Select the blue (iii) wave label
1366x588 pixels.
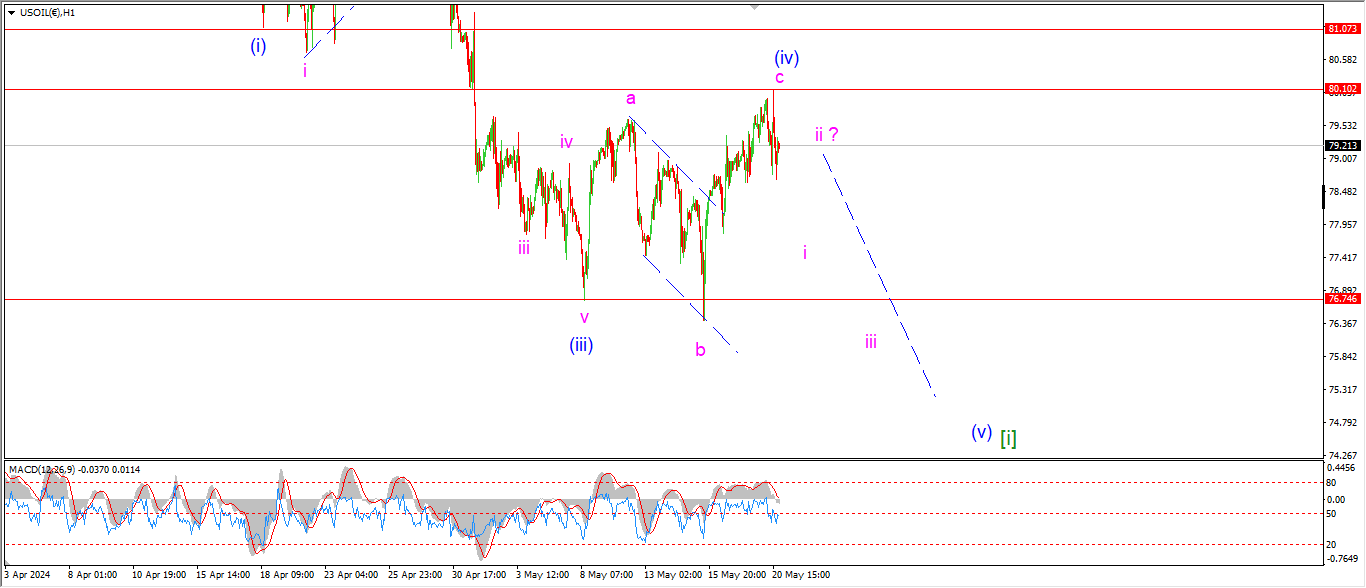[x=582, y=345]
